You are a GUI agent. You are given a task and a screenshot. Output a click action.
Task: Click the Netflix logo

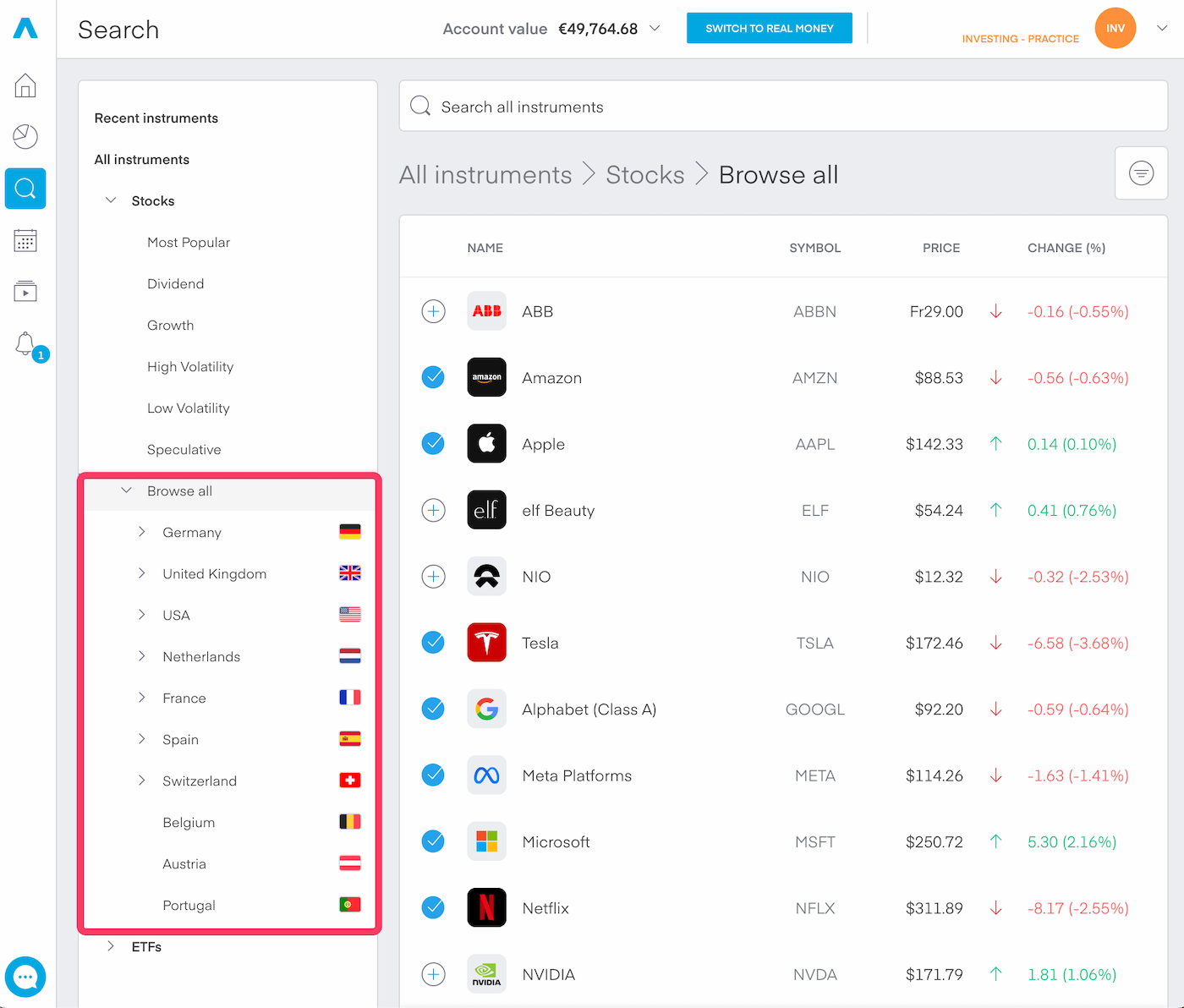pos(486,907)
